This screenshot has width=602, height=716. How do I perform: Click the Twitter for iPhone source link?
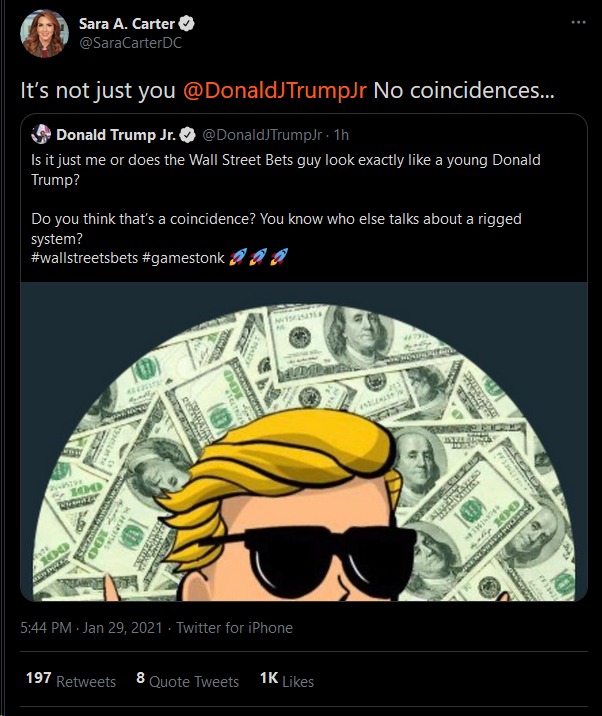tap(235, 628)
